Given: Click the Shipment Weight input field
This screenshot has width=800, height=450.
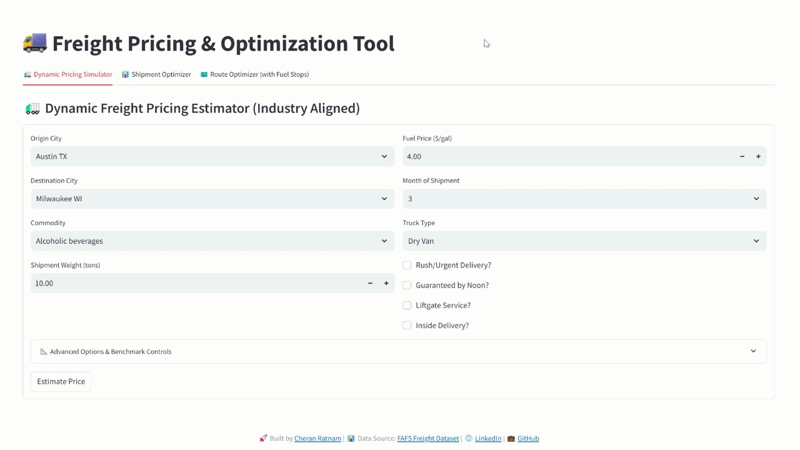Looking at the screenshot, I should pos(195,283).
